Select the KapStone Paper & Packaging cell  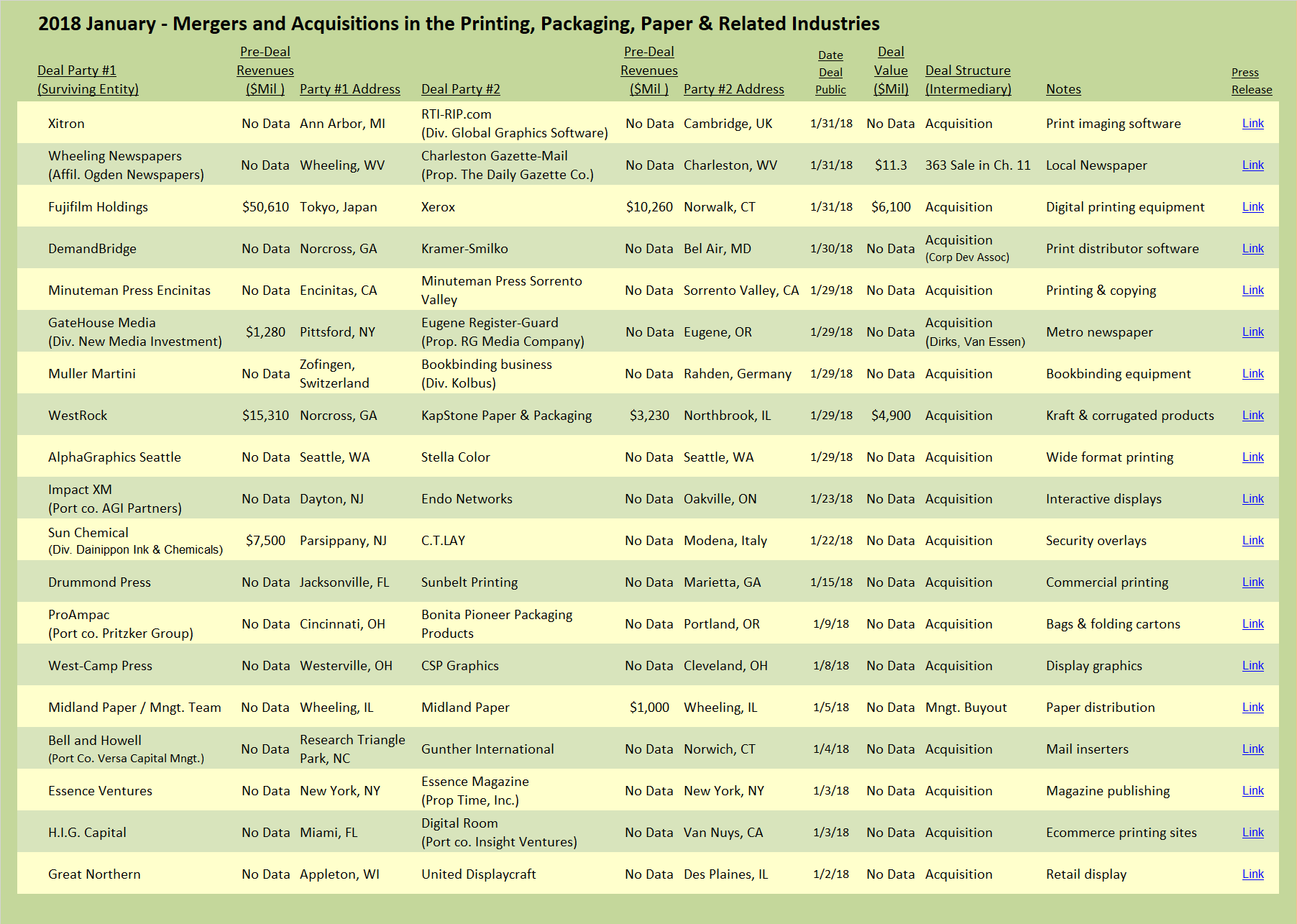pyautogui.click(x=507, y=416)
